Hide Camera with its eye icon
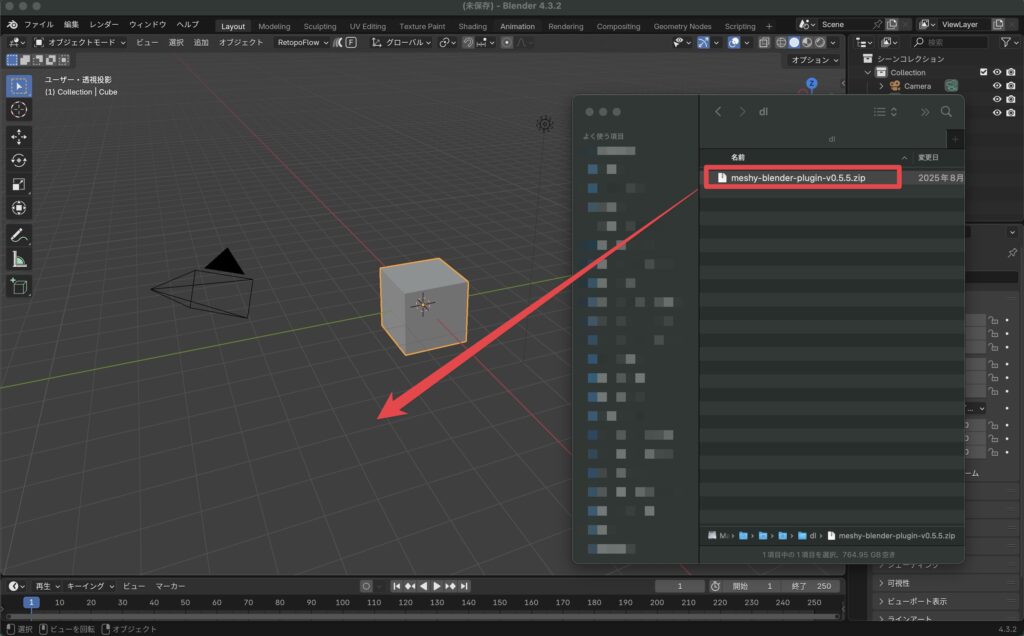 click(x=997, y=86)
